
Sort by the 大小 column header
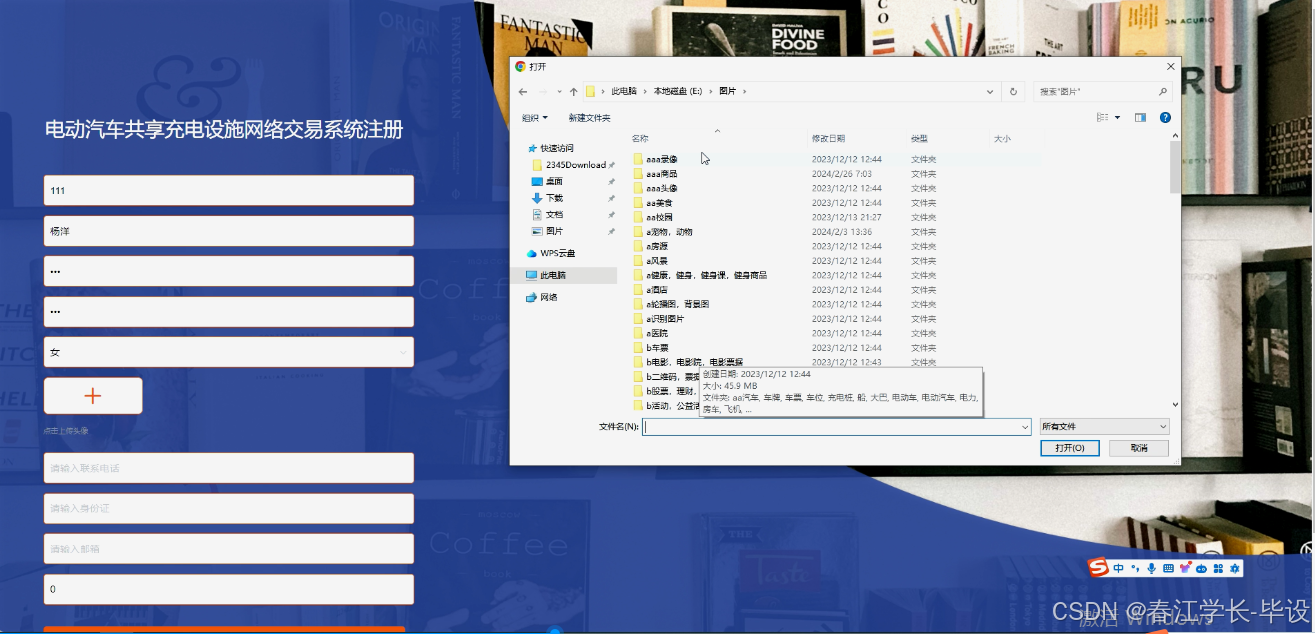tap(1002, 139)
